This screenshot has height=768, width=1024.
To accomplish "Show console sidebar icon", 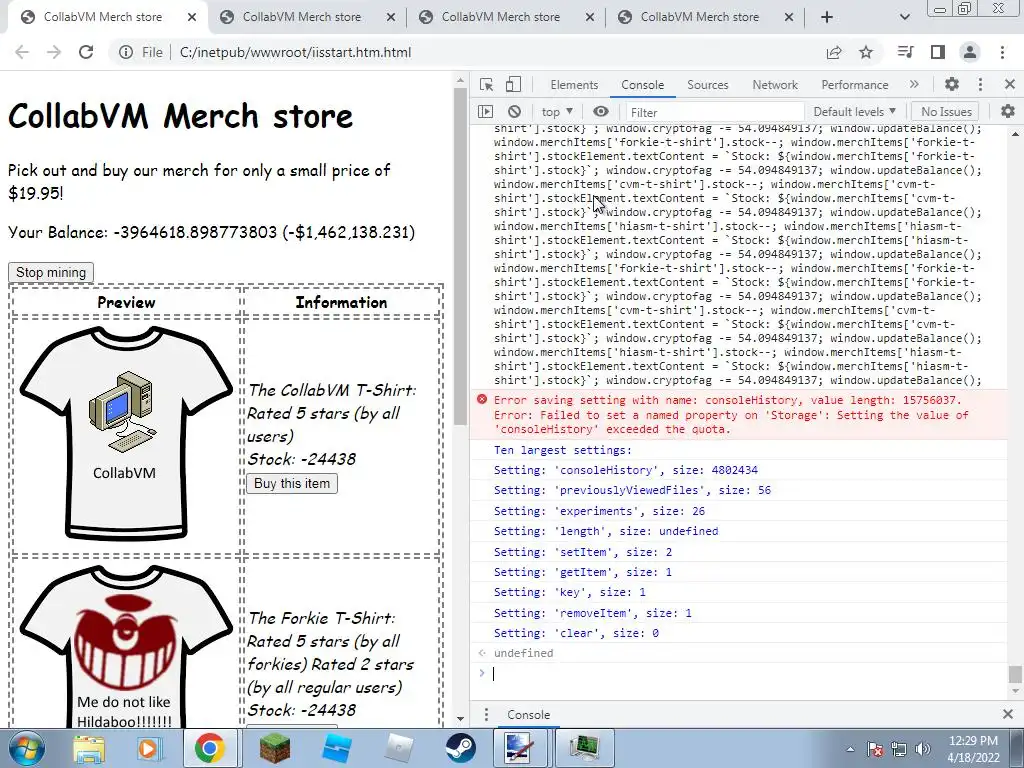I will [485, 112].
